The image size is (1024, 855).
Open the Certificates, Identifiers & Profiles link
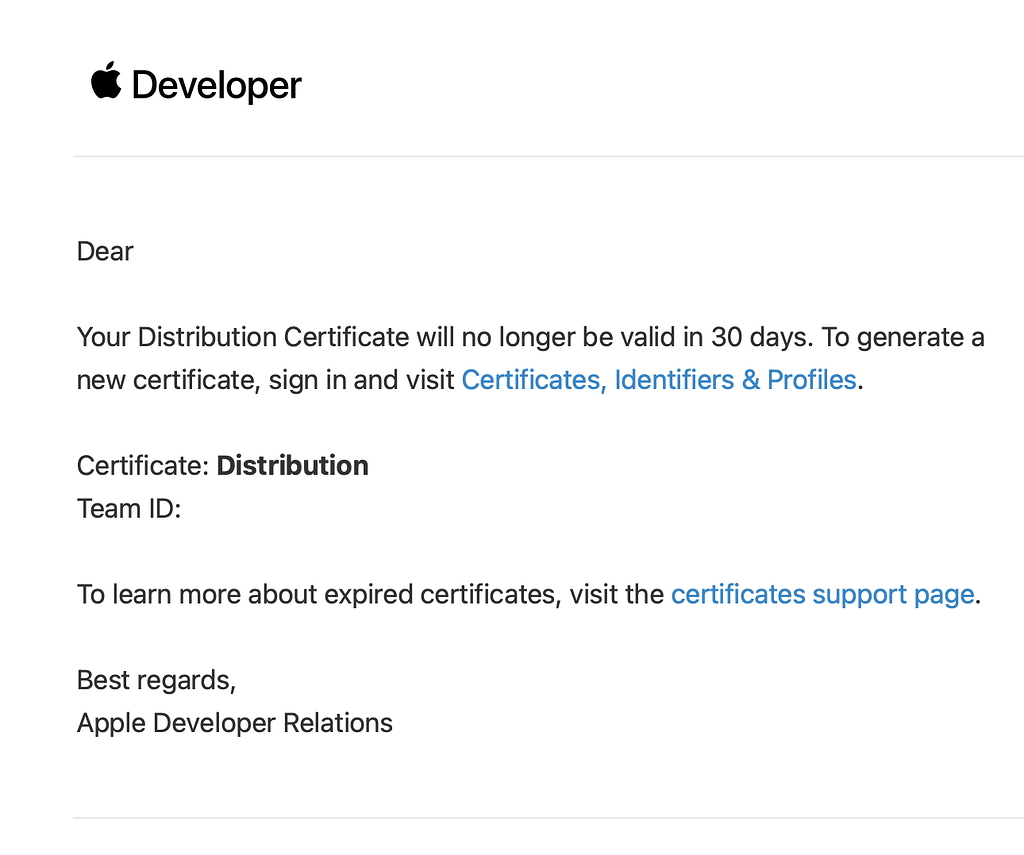click(x=658, y=380)
